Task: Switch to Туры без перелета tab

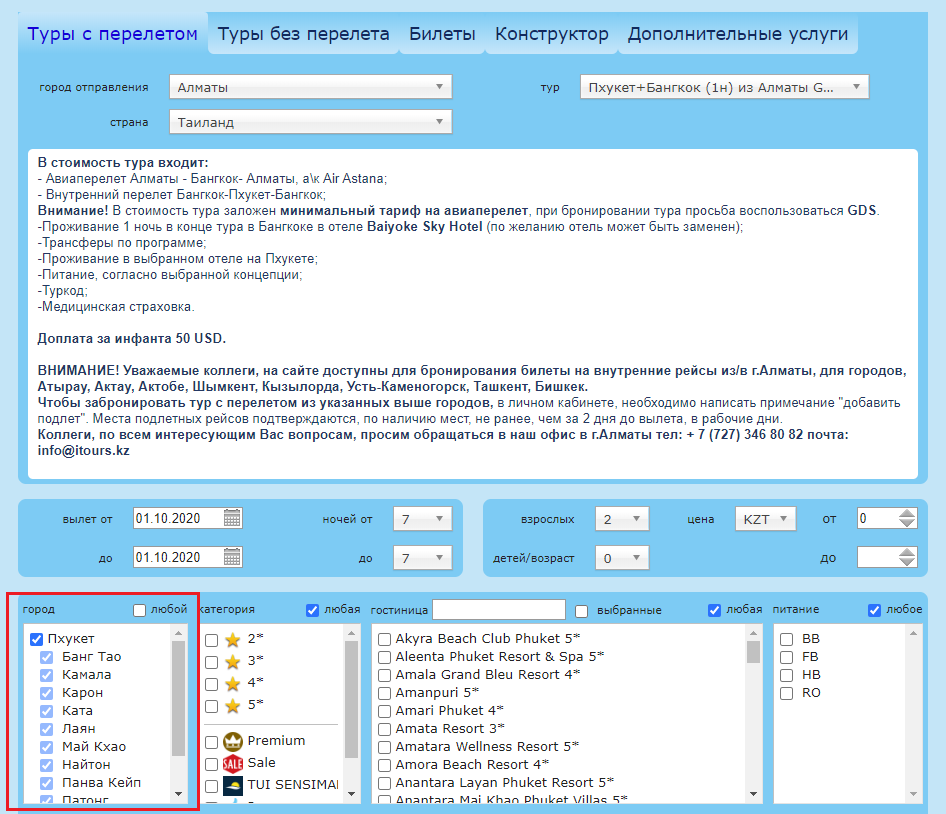Action: click(x=303, y=34)
